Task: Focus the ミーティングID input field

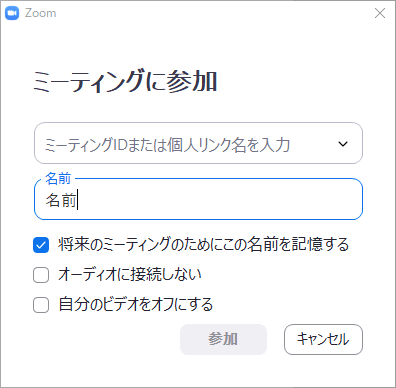Action: [x=198, y=143]
